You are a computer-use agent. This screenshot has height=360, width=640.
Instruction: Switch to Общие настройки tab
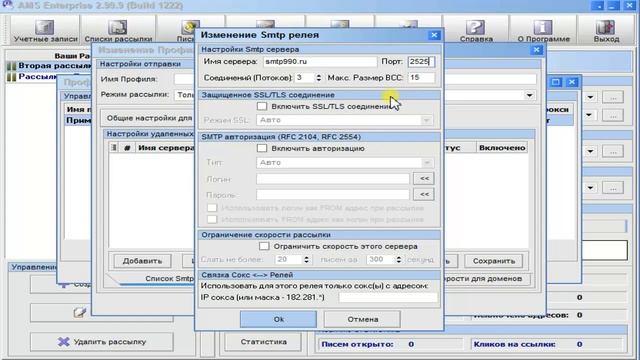(149, 118)
